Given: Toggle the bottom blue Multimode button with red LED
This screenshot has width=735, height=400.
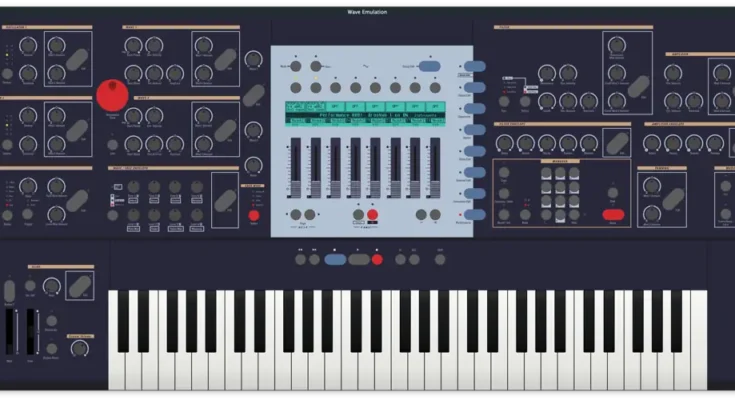Looking at the screenshot, I should pyautogui.click(x=475, y=214).
